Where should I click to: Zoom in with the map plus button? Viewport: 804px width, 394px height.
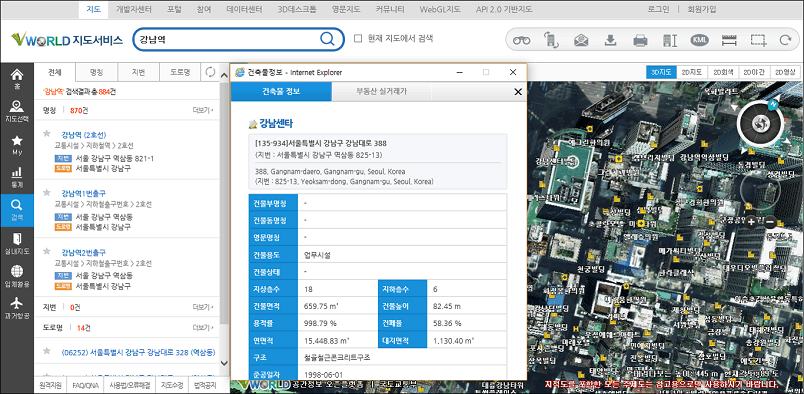(x=751, y=222)
